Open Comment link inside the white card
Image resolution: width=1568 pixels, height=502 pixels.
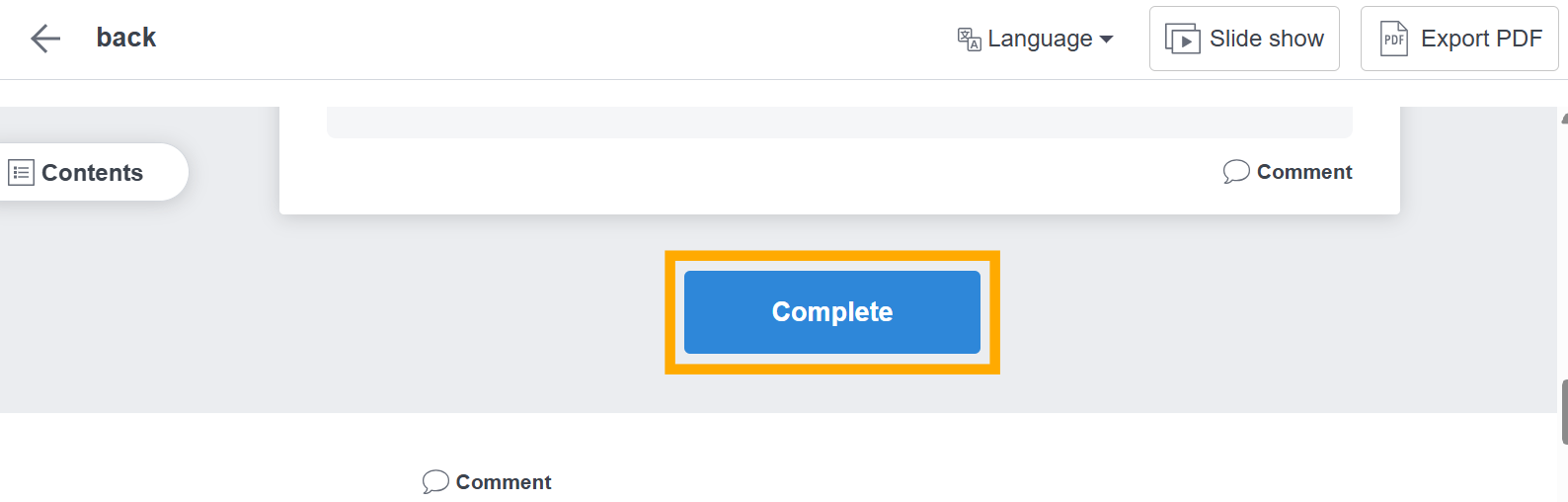1303,172
